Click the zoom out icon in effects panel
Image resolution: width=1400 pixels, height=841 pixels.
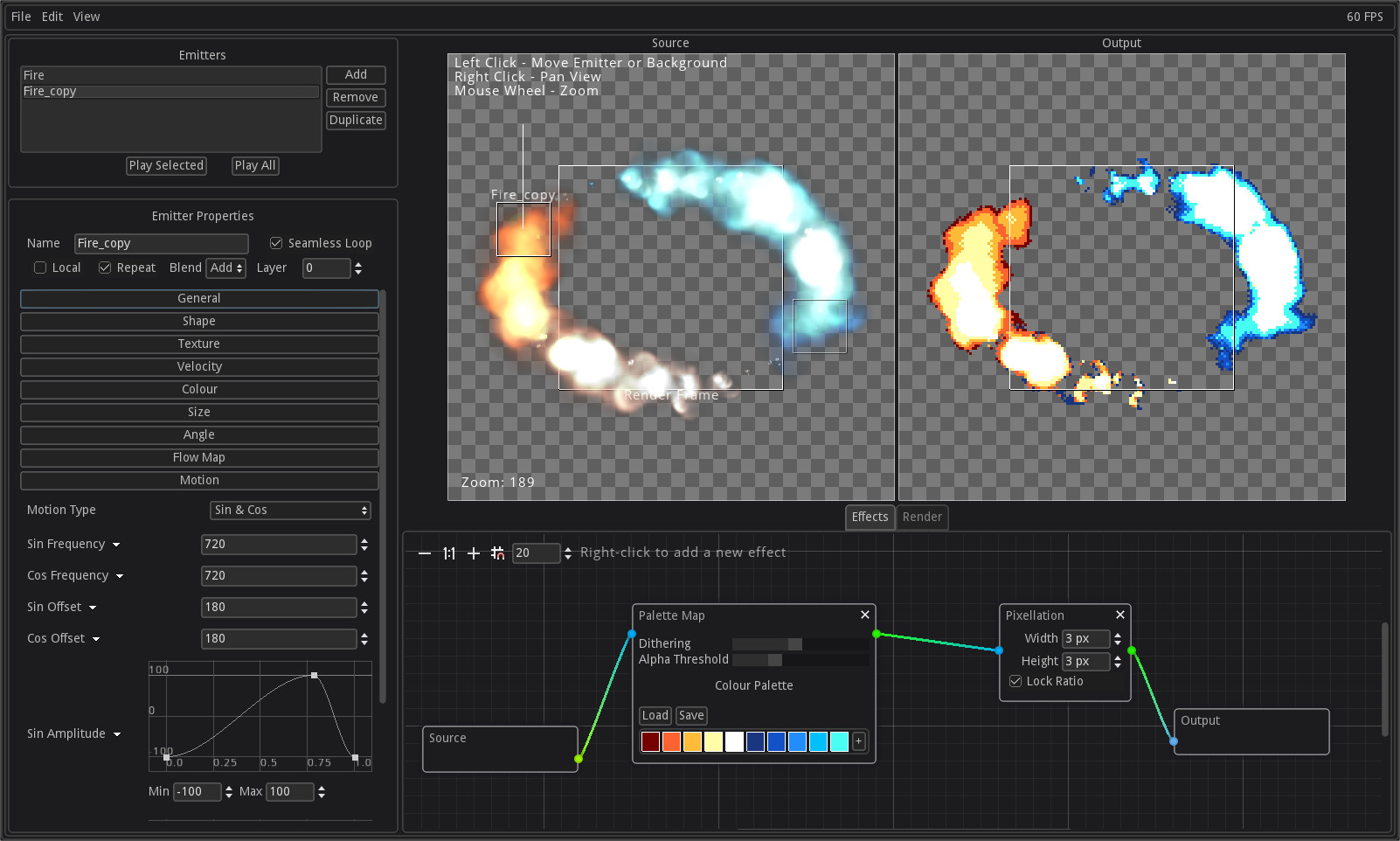tap(425, 553)
